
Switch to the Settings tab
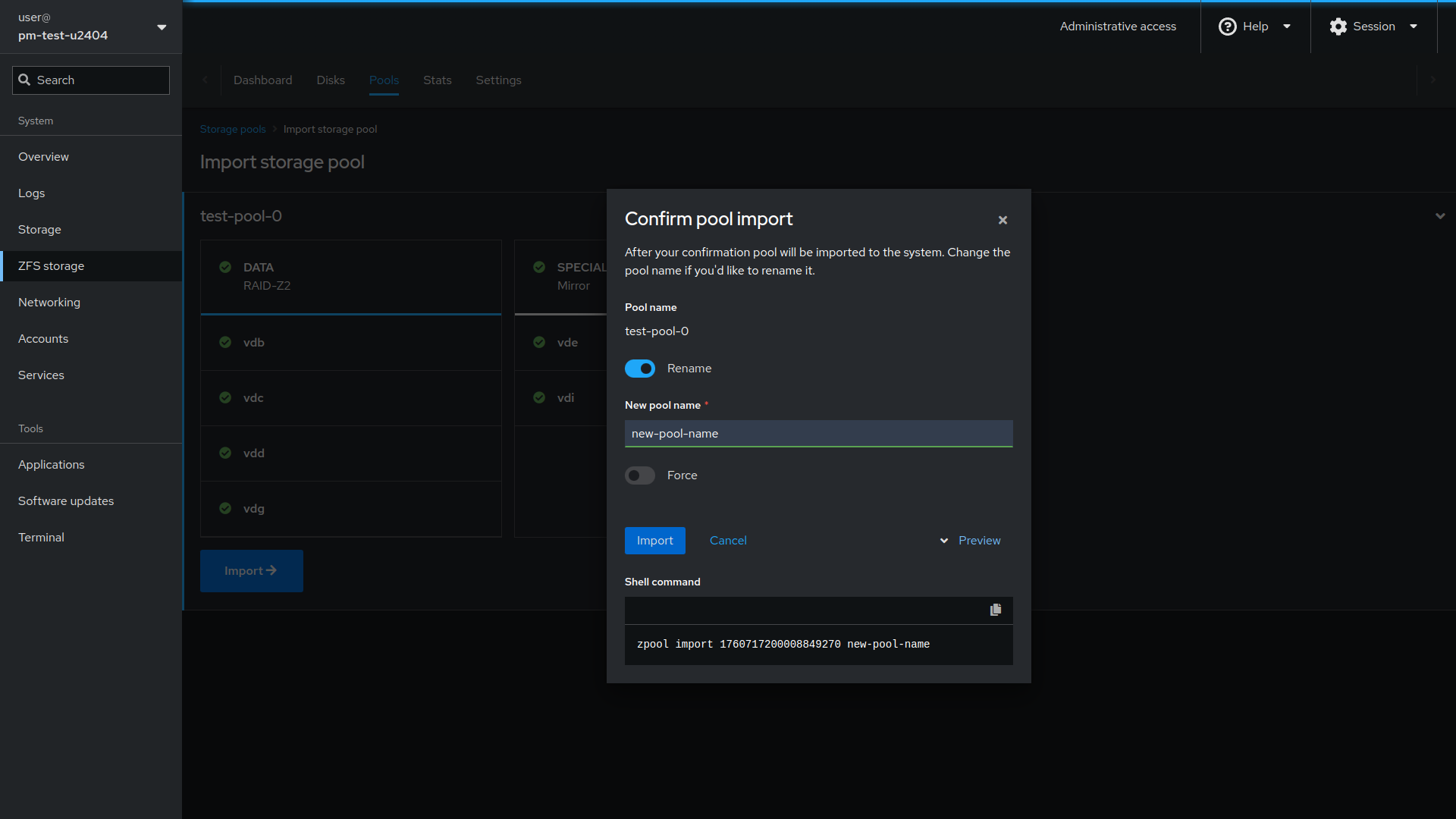pos(498,80)
